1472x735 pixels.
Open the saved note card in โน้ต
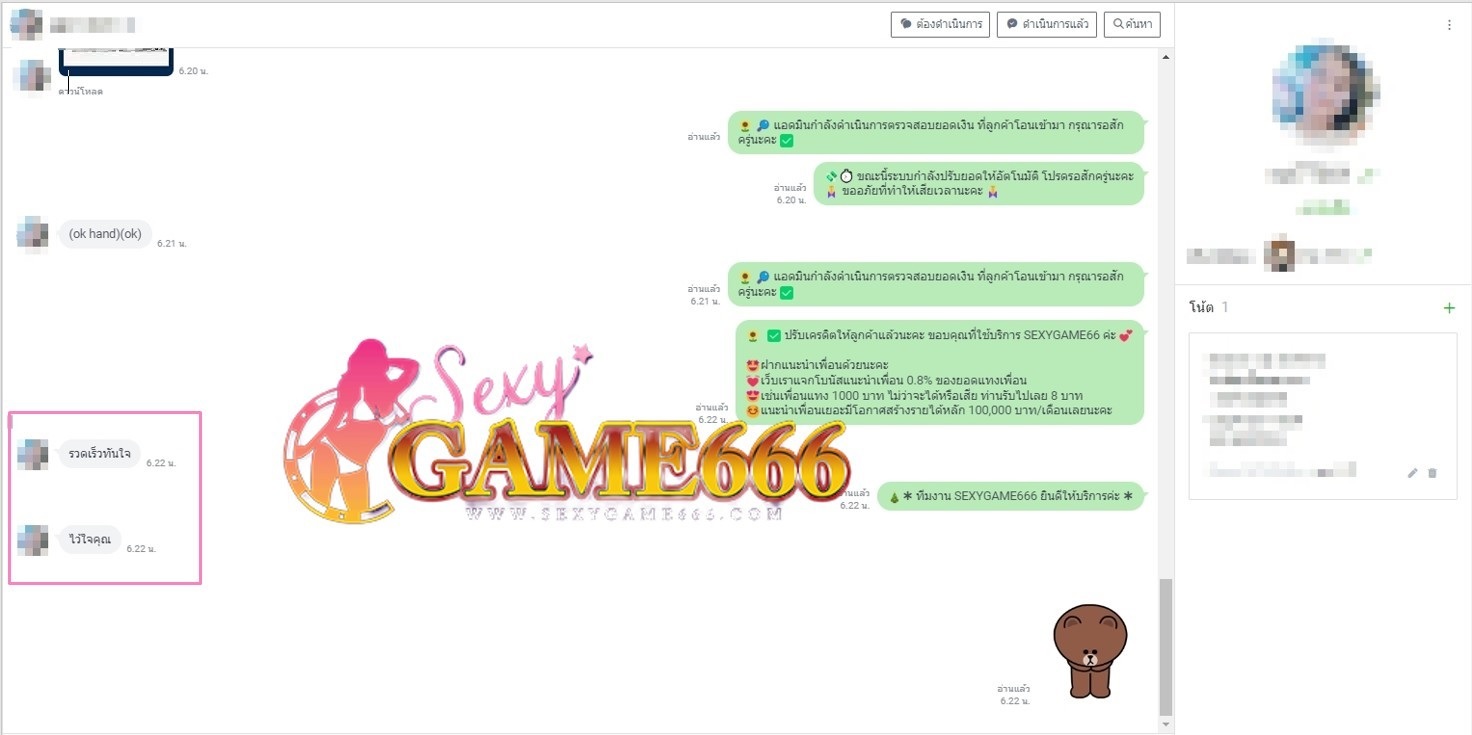1322,415
